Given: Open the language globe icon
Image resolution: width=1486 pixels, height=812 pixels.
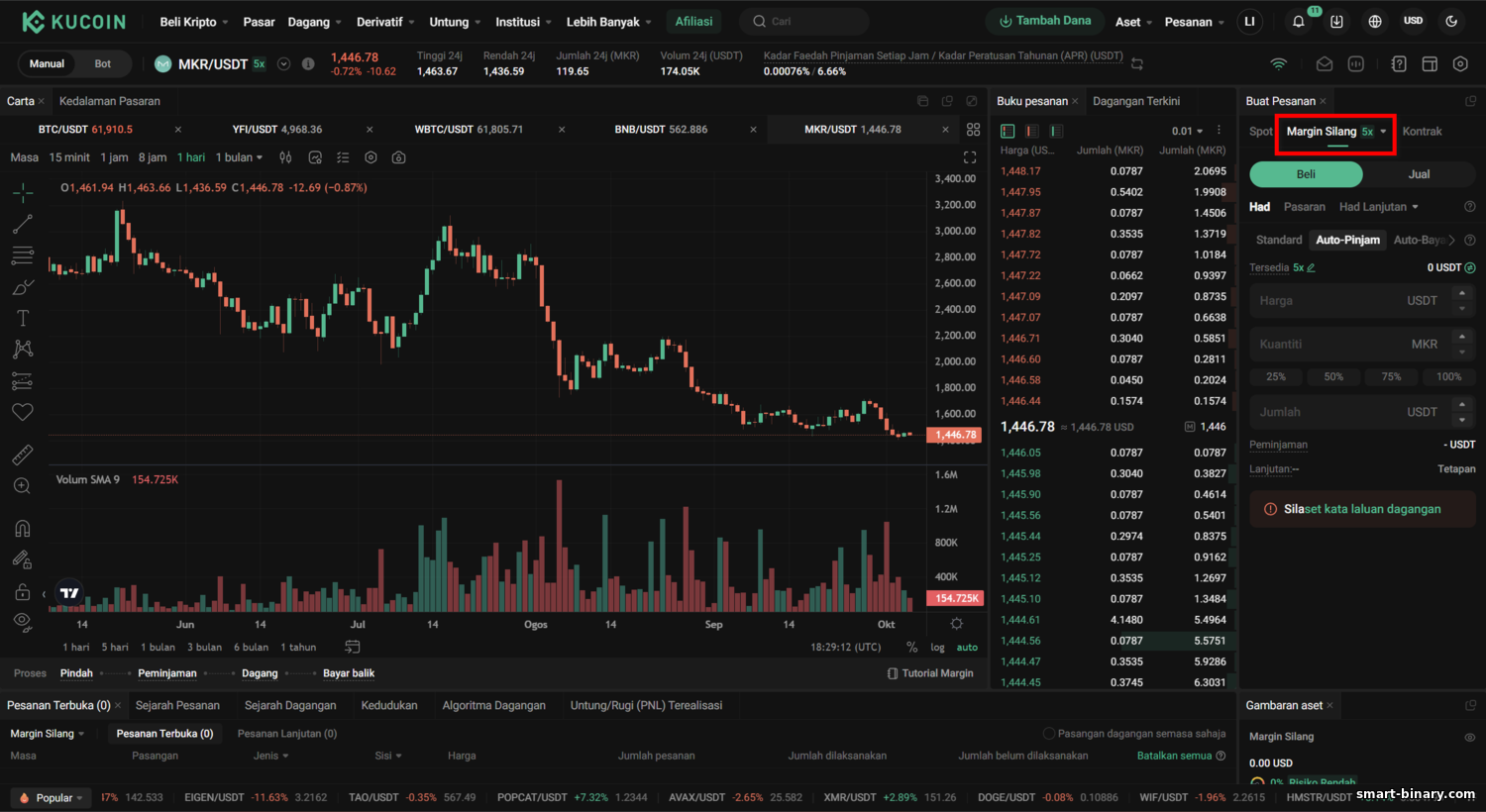Looking at the screenshot, I should click(x=1375, y=22).
